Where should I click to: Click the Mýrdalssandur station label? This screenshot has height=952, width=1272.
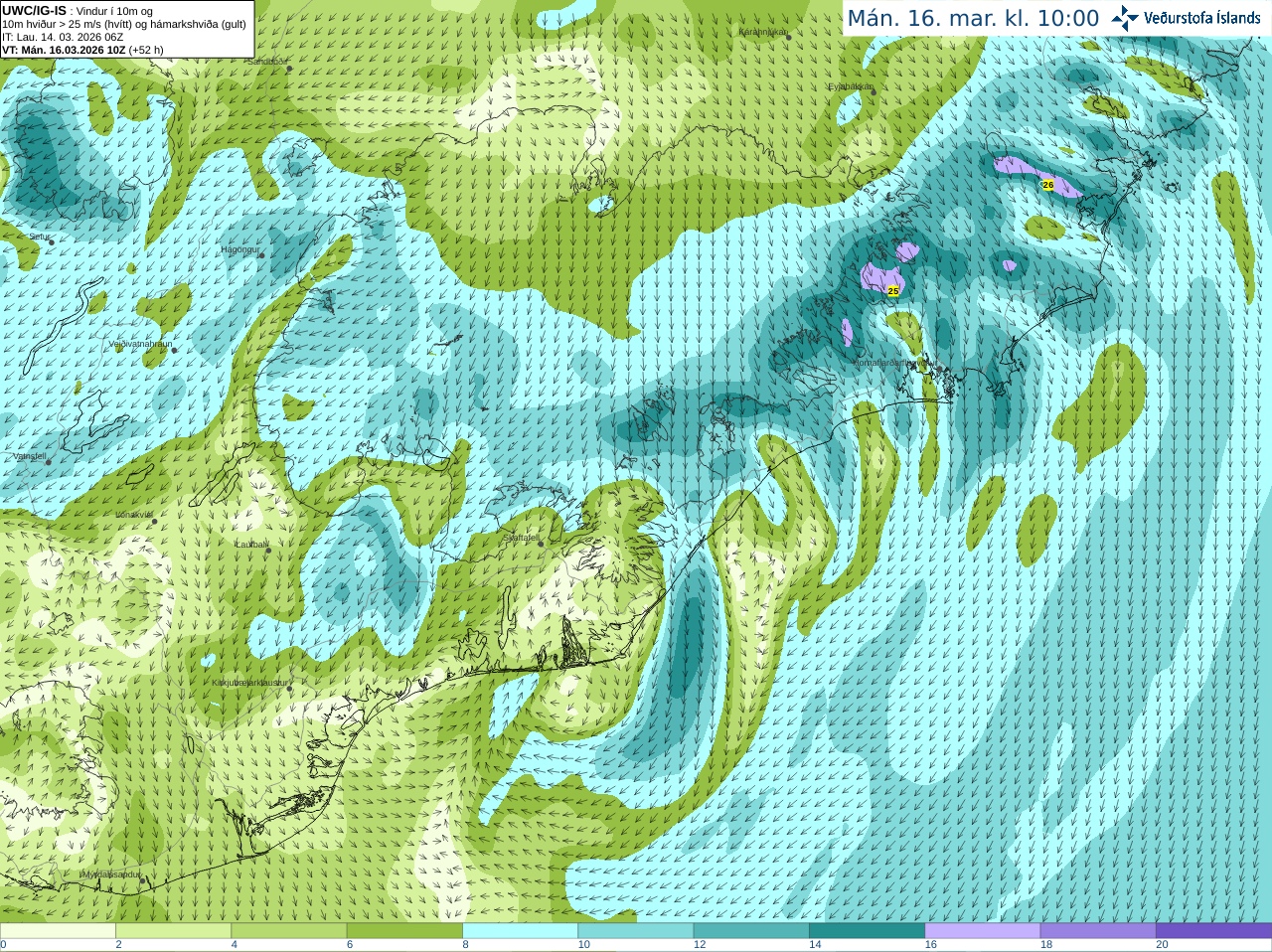coord(110,873)
